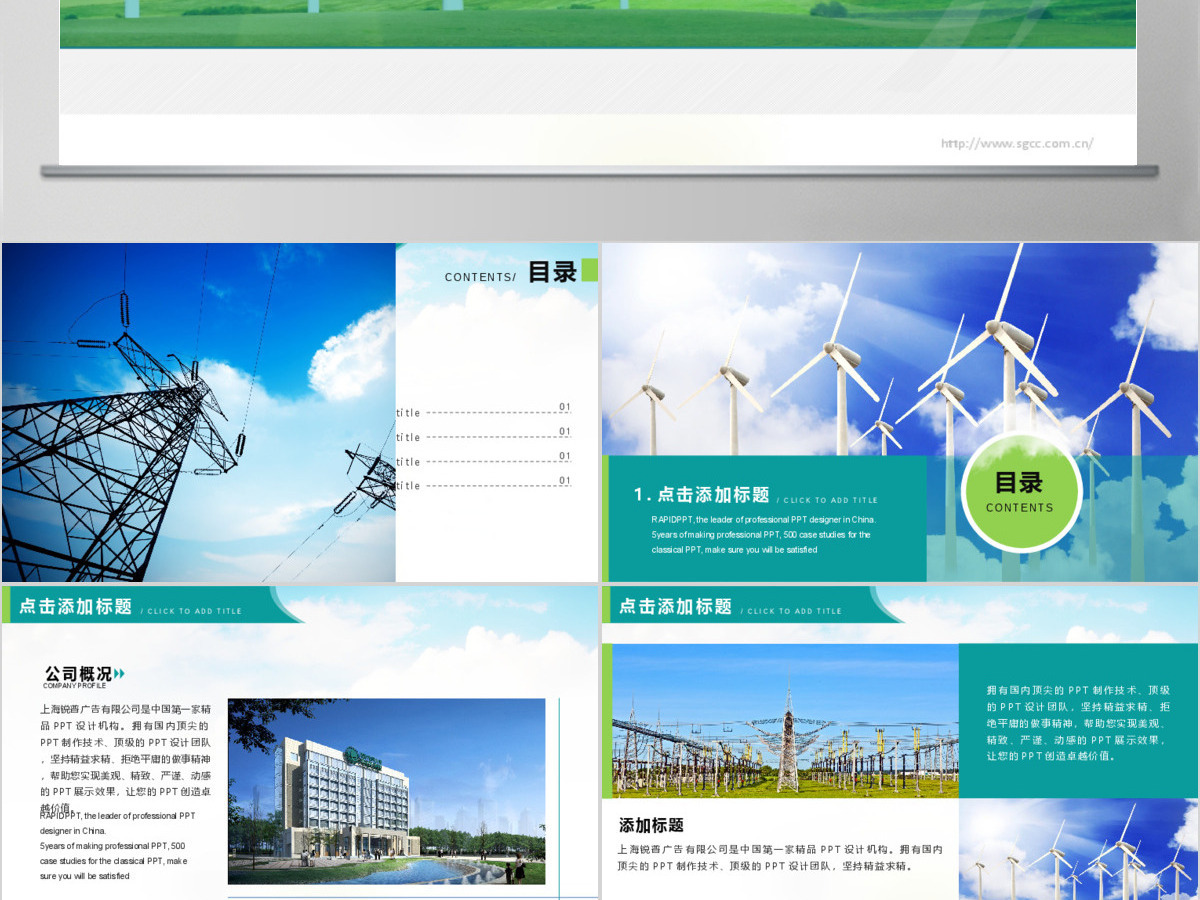Select the green 目录 CONTENTS circle

(1021, 491)
